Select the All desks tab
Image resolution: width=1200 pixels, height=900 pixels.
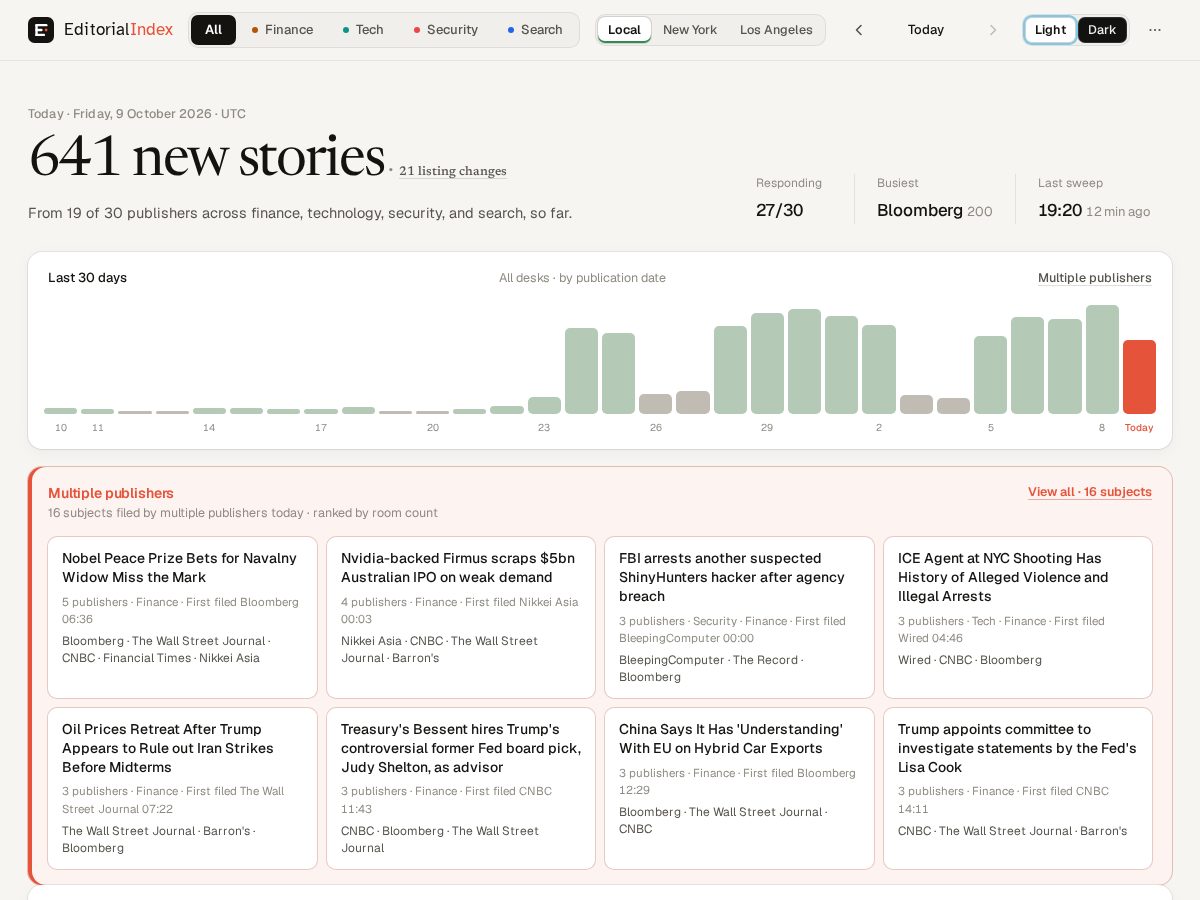tap(213, 30)
